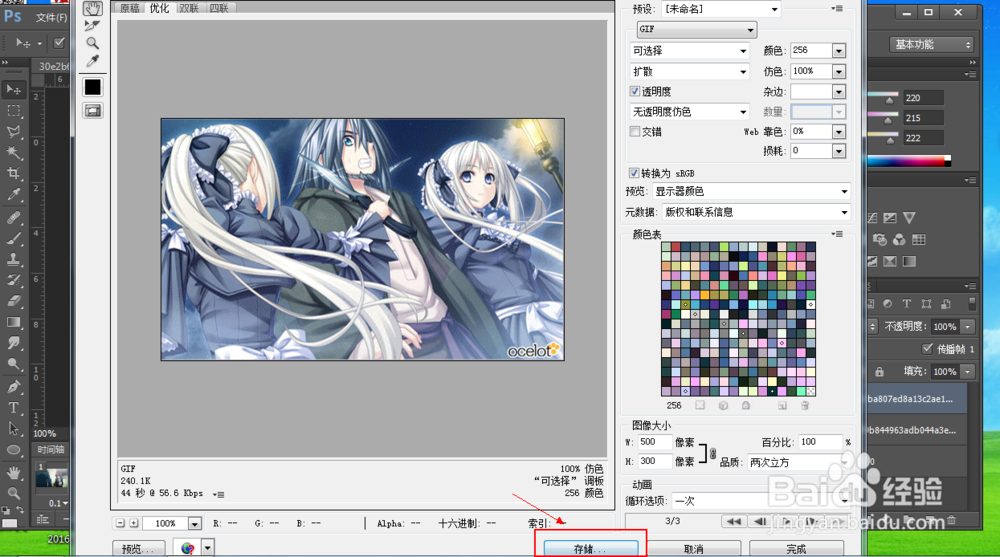Toggle 传播帧 1 checkbox in the Layers panel
Image resolution: width=1000 pixels, height=557 pixels.
[x=928, y=348]
